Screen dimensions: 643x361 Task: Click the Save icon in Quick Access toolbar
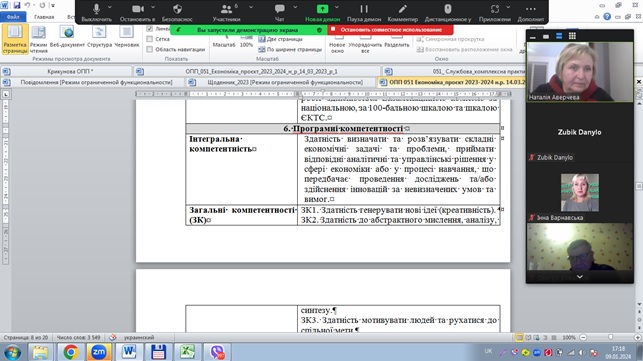click(x=17, y=5)
